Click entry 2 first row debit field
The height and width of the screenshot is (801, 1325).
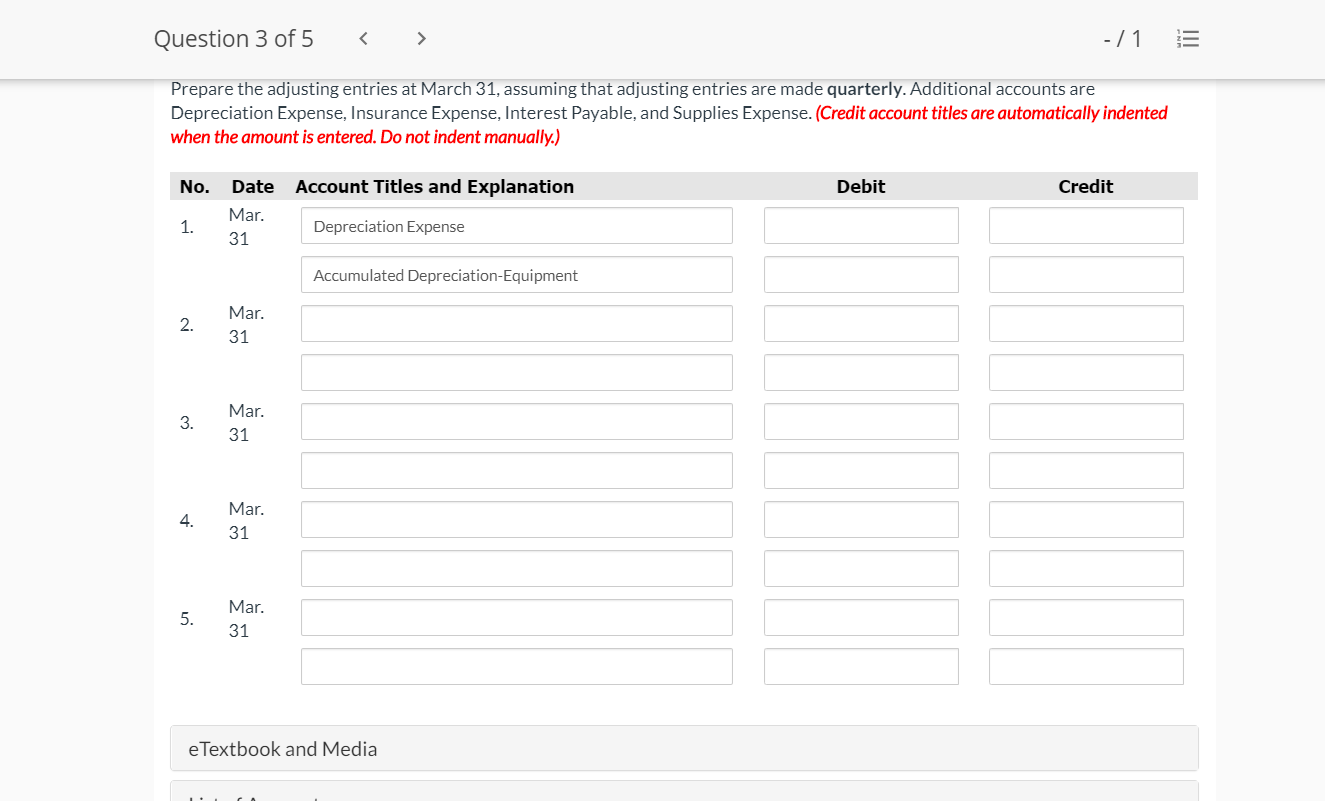(x=861, y=324)
